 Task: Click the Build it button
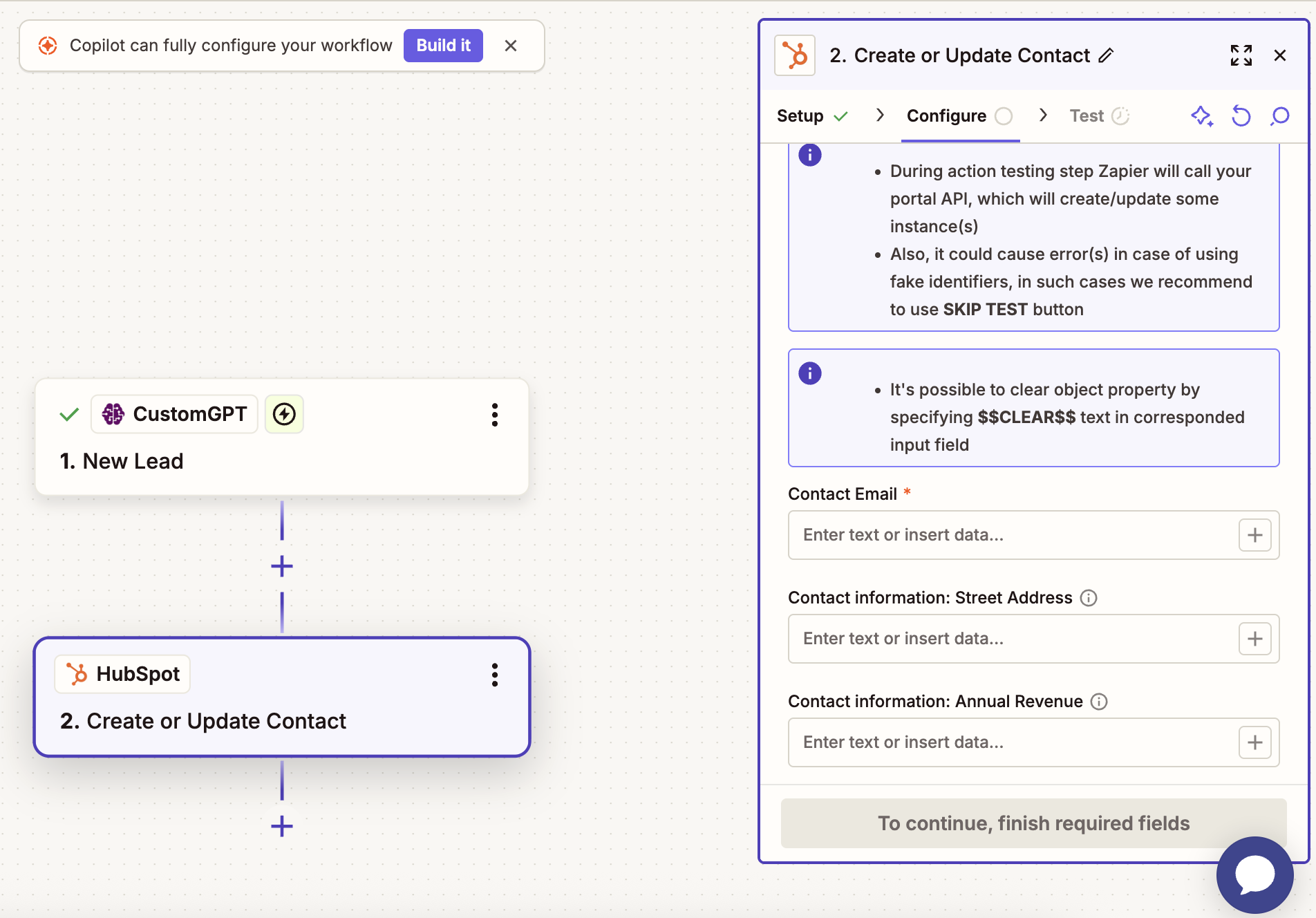443,46
